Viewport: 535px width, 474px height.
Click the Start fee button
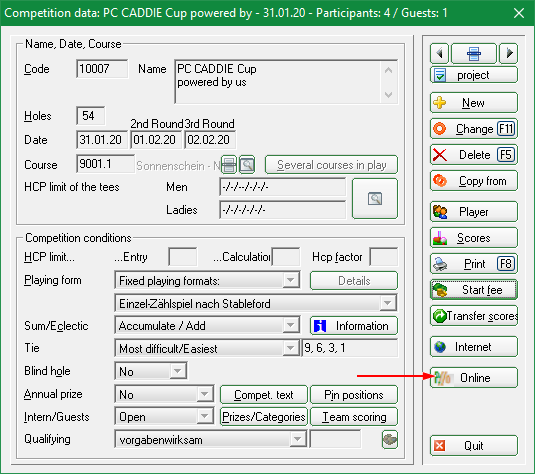click(x=474, y=290)
